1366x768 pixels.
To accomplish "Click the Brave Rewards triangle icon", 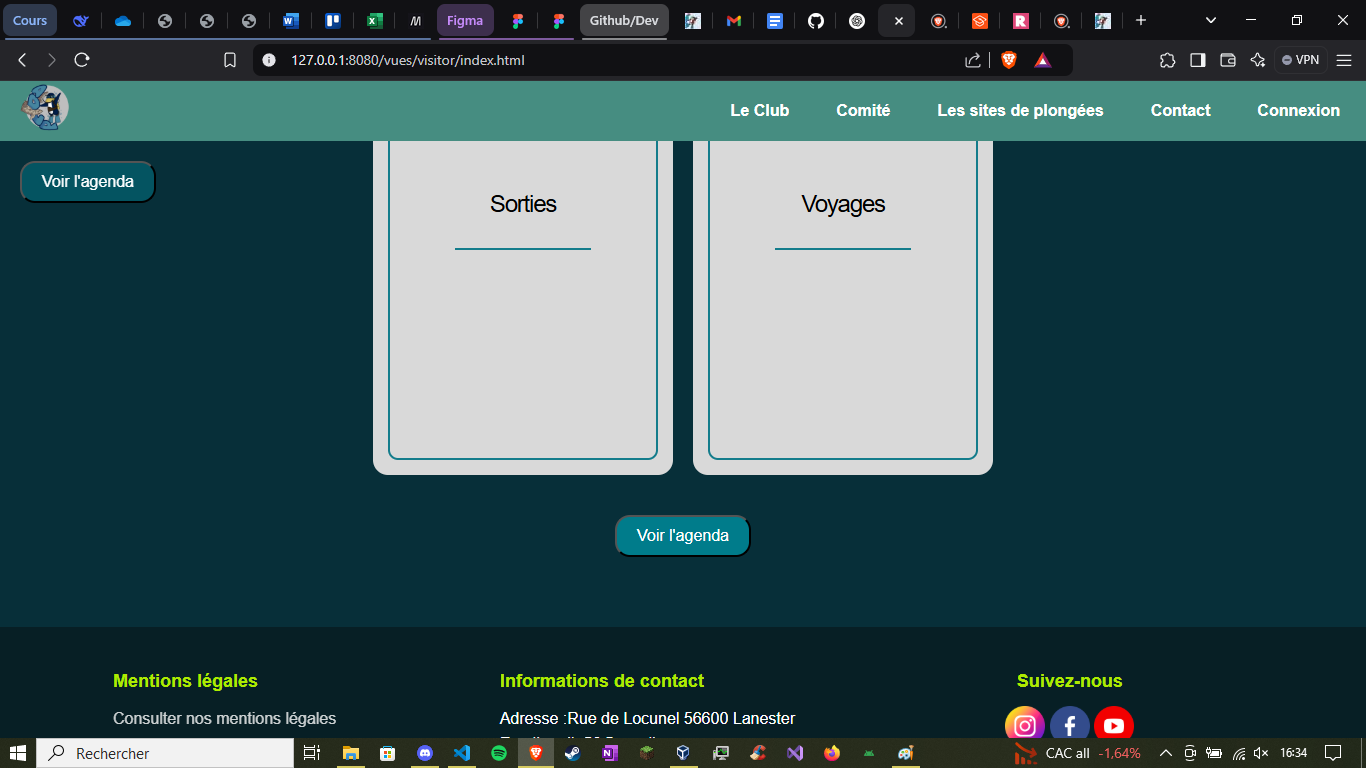I will pyautogui.click(x=1043, y=59).
